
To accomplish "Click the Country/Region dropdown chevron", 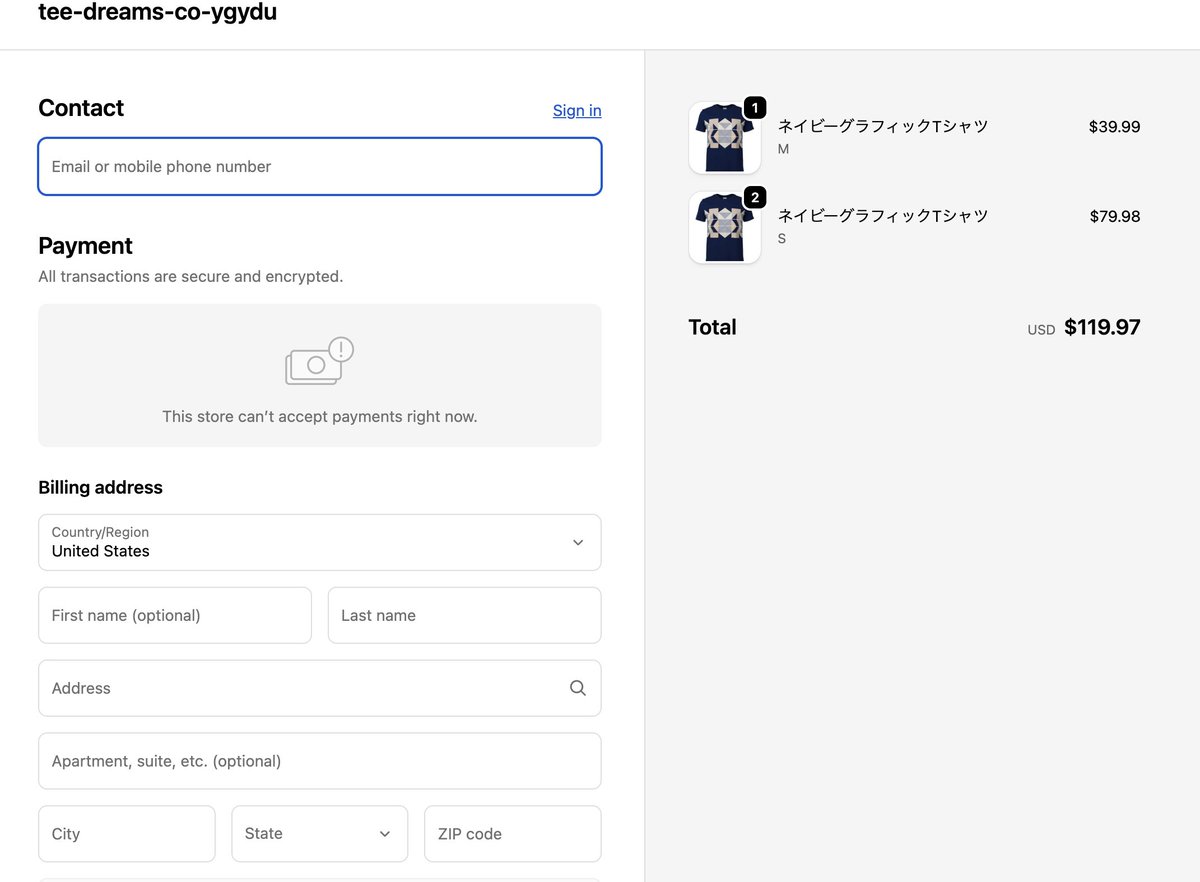I will tap(578, 542).
